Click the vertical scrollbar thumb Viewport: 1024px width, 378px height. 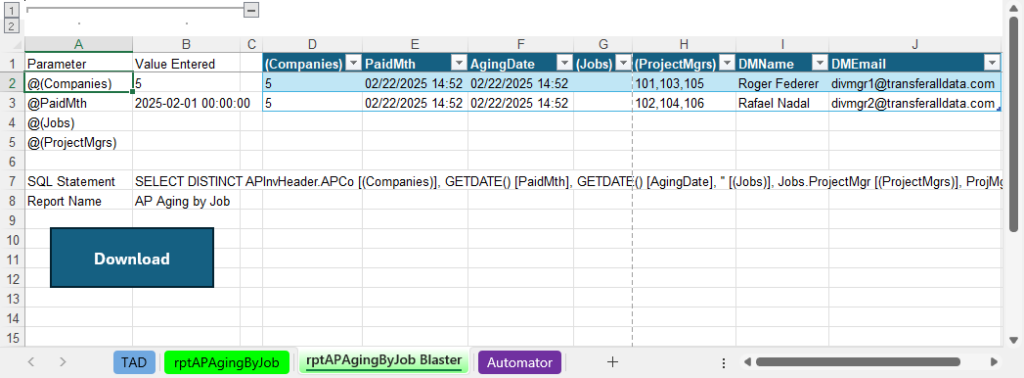point(1013,123)
